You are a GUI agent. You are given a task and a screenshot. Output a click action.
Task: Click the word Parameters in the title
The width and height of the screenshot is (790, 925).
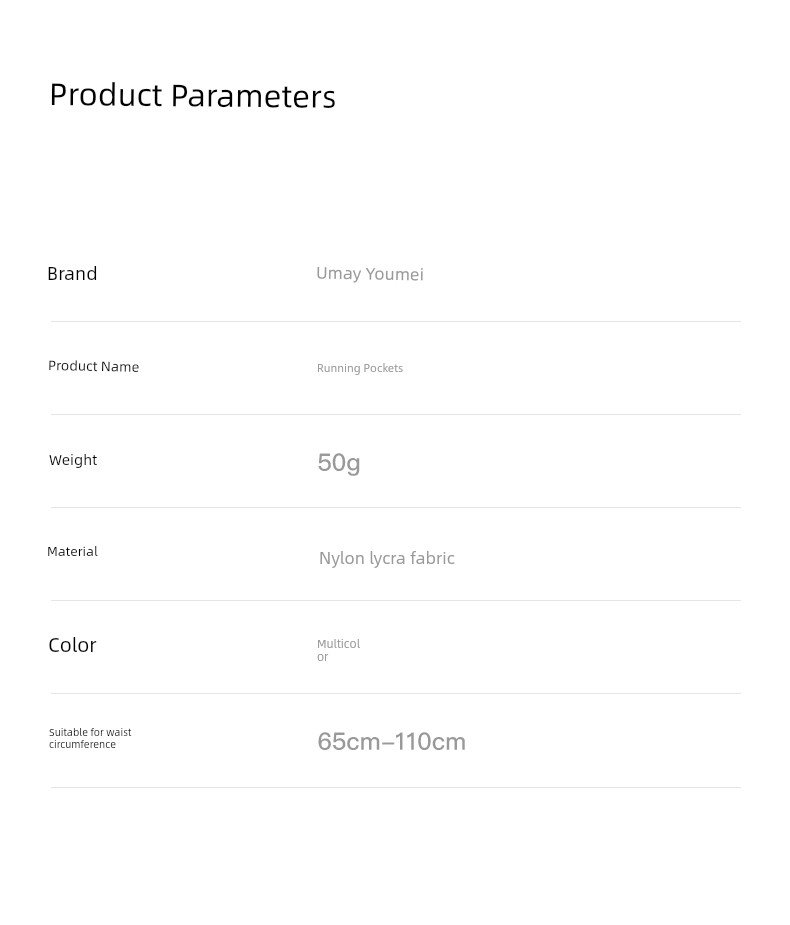pyautogui.click(x=253, y=96)
